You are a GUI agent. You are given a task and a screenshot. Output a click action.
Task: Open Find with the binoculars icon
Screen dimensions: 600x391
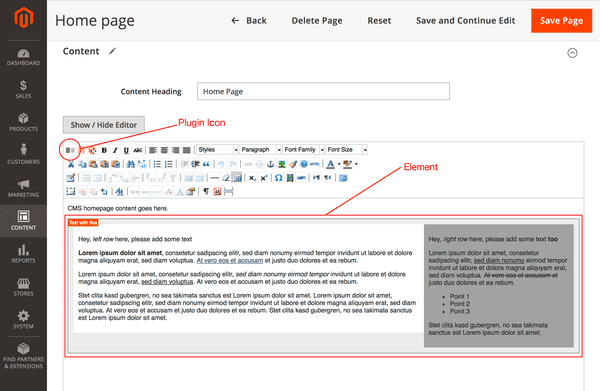click(130, 164)
